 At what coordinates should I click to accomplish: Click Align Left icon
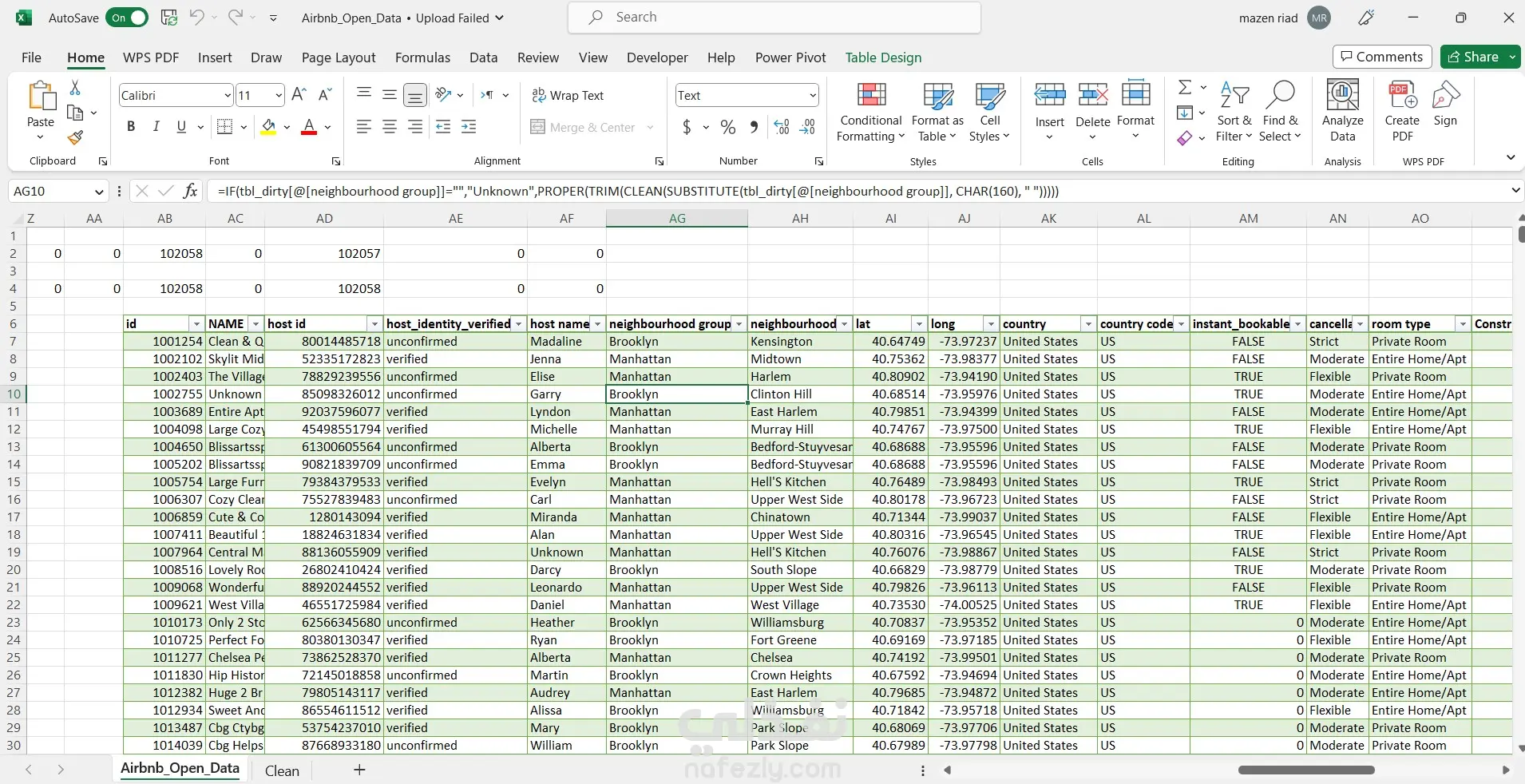(x=364, y=126)
